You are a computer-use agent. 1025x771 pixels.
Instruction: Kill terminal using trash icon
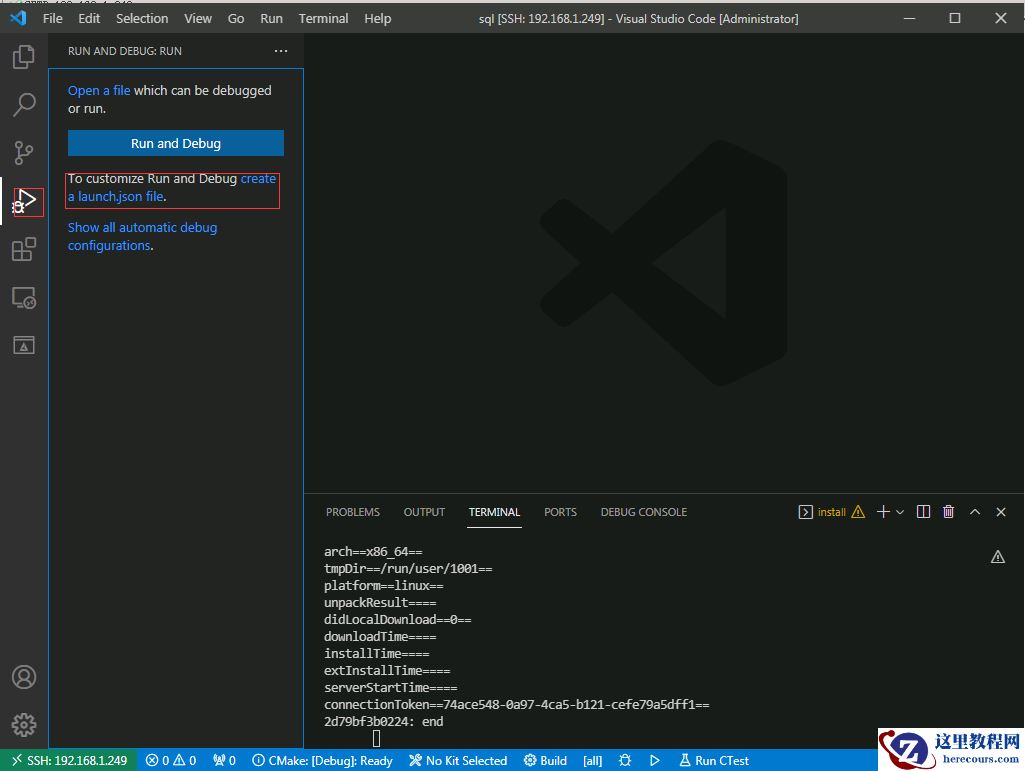(x=948, y=512)
